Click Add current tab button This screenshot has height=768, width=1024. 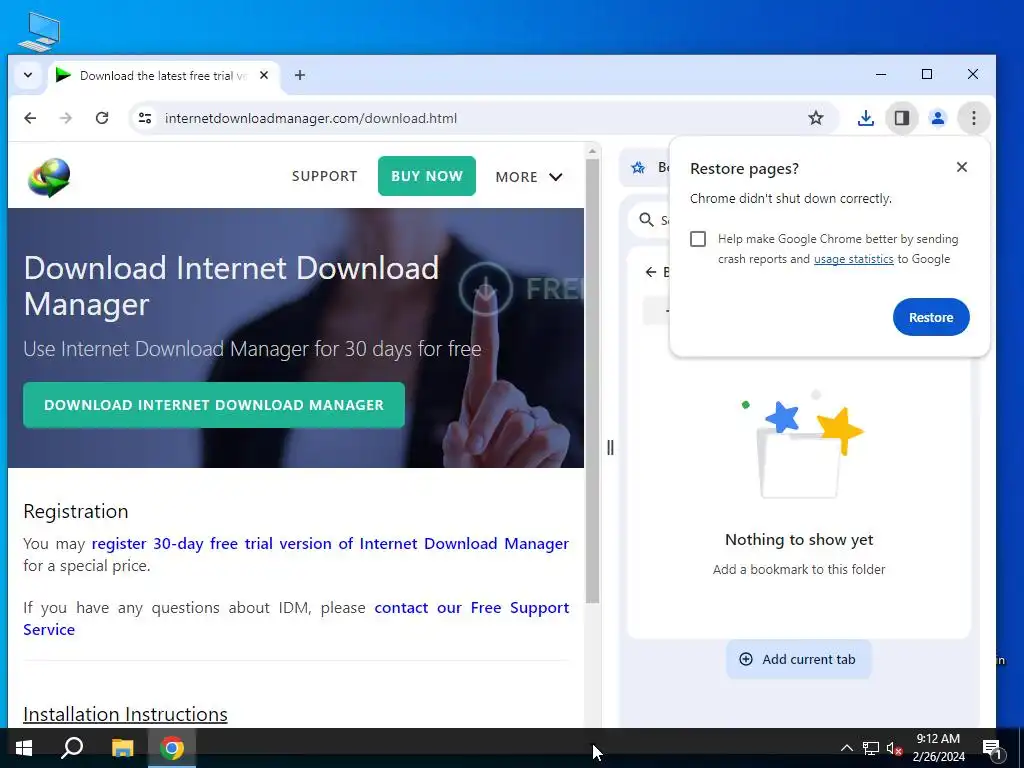coord(798,660)
